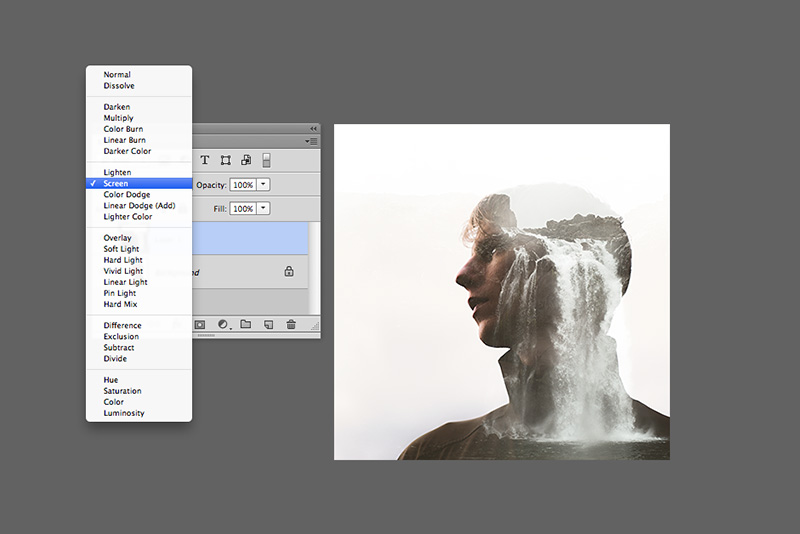
Task: Delete layer with trash icon
Action: (x=291, y=324)
